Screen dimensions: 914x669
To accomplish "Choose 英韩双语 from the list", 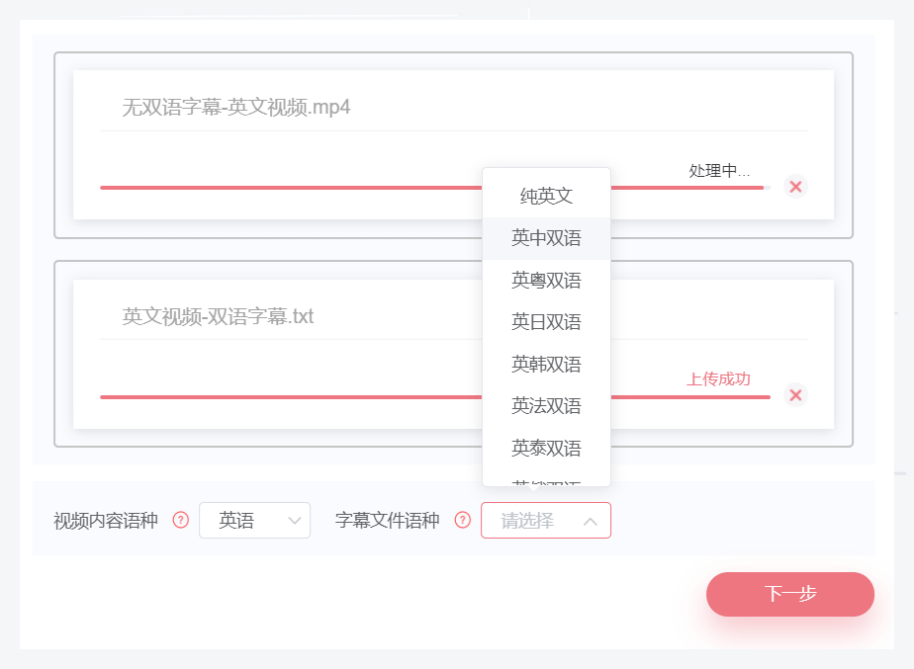I will [x=546, y=364].
